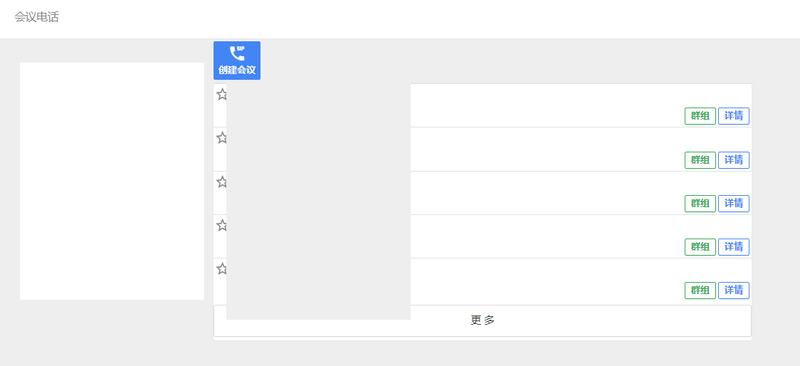Toggle favorite star on the first meeting row
The image size is (800, 366).
click(x=221, y=94)
